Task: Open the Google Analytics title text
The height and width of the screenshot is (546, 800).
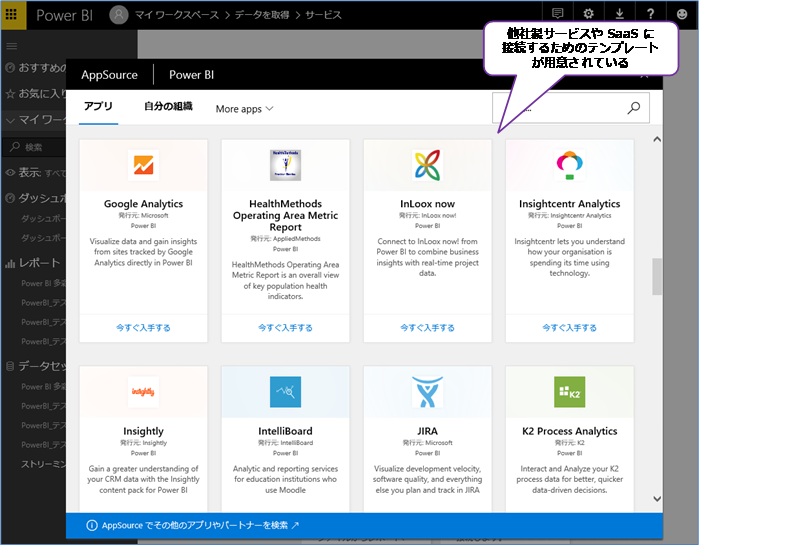Action: click(143, 204)
